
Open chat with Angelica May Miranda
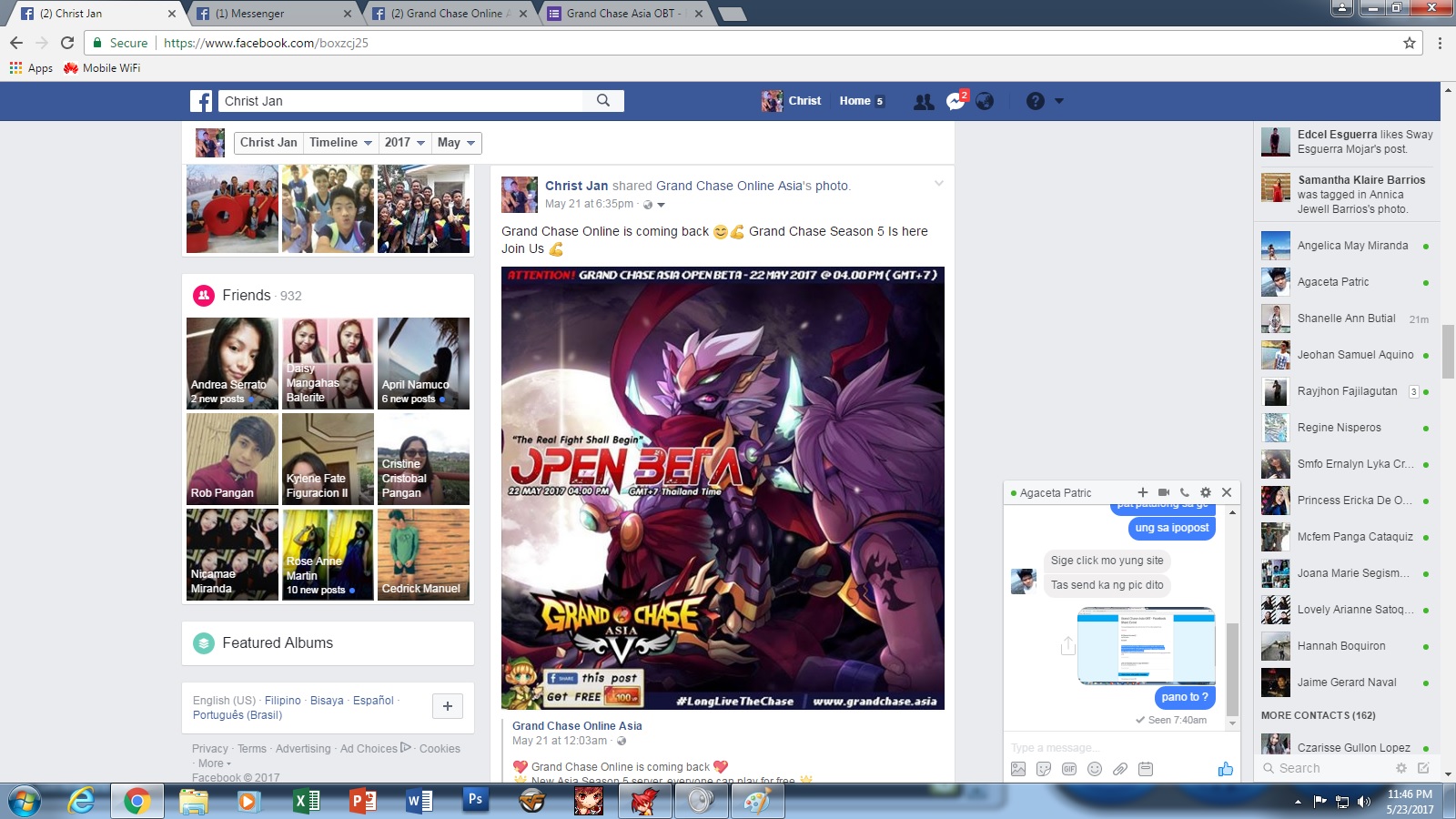(1345, 246)
